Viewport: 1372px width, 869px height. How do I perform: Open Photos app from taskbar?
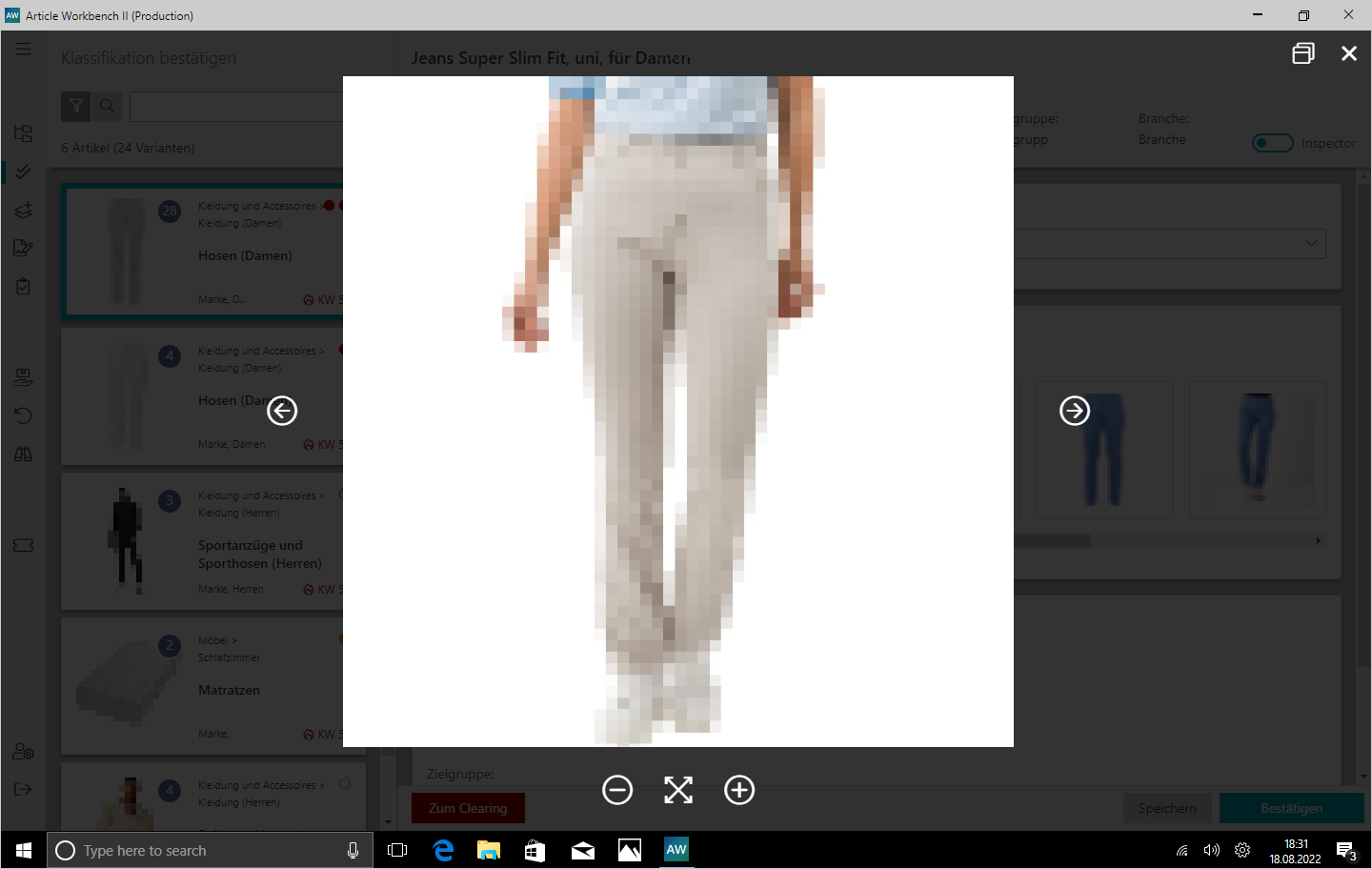click(x=630, y=850)
